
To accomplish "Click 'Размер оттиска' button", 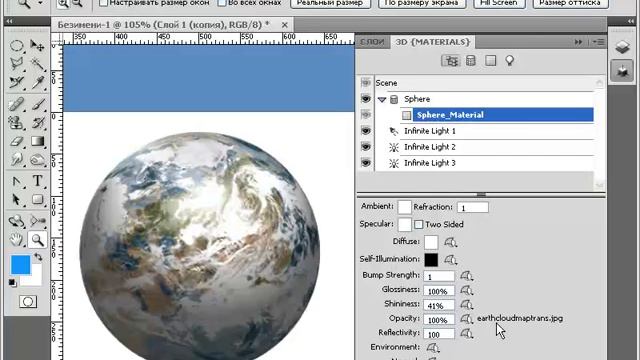I will [570, 3].
